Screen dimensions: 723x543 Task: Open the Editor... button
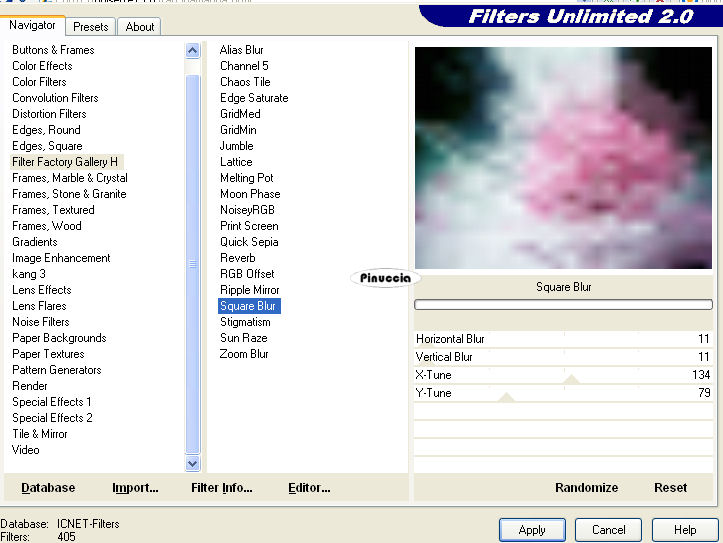point(309,488)
